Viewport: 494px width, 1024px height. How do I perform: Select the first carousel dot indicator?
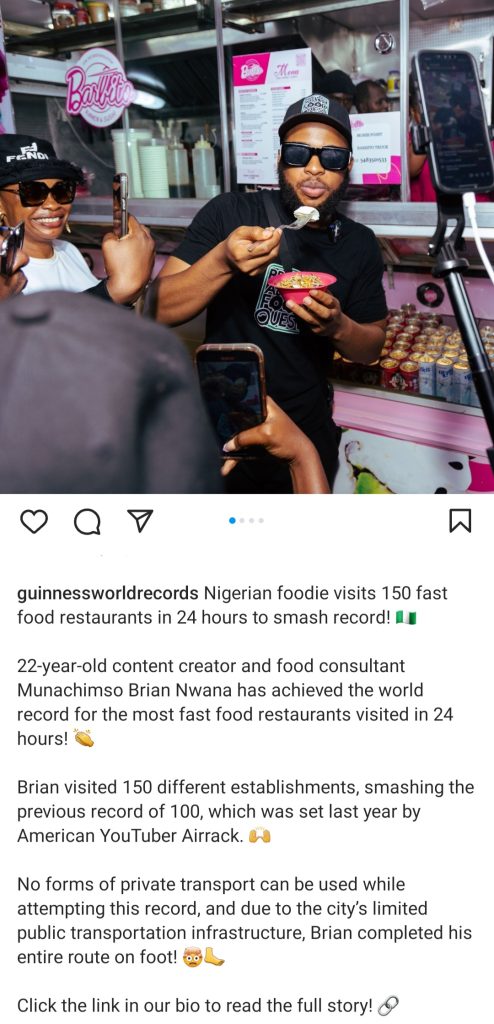pos(233,520)
